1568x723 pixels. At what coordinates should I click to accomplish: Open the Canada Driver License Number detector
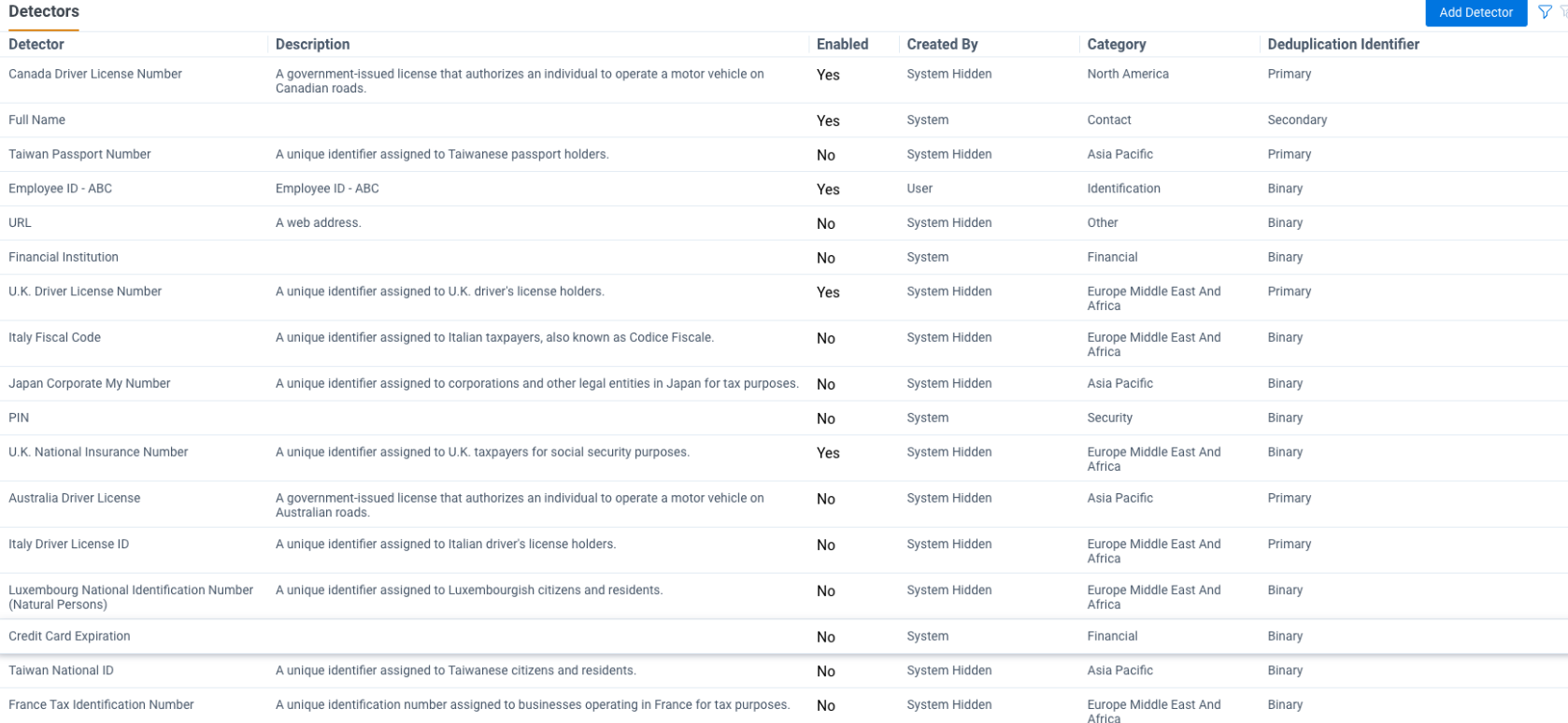point(95,74)
